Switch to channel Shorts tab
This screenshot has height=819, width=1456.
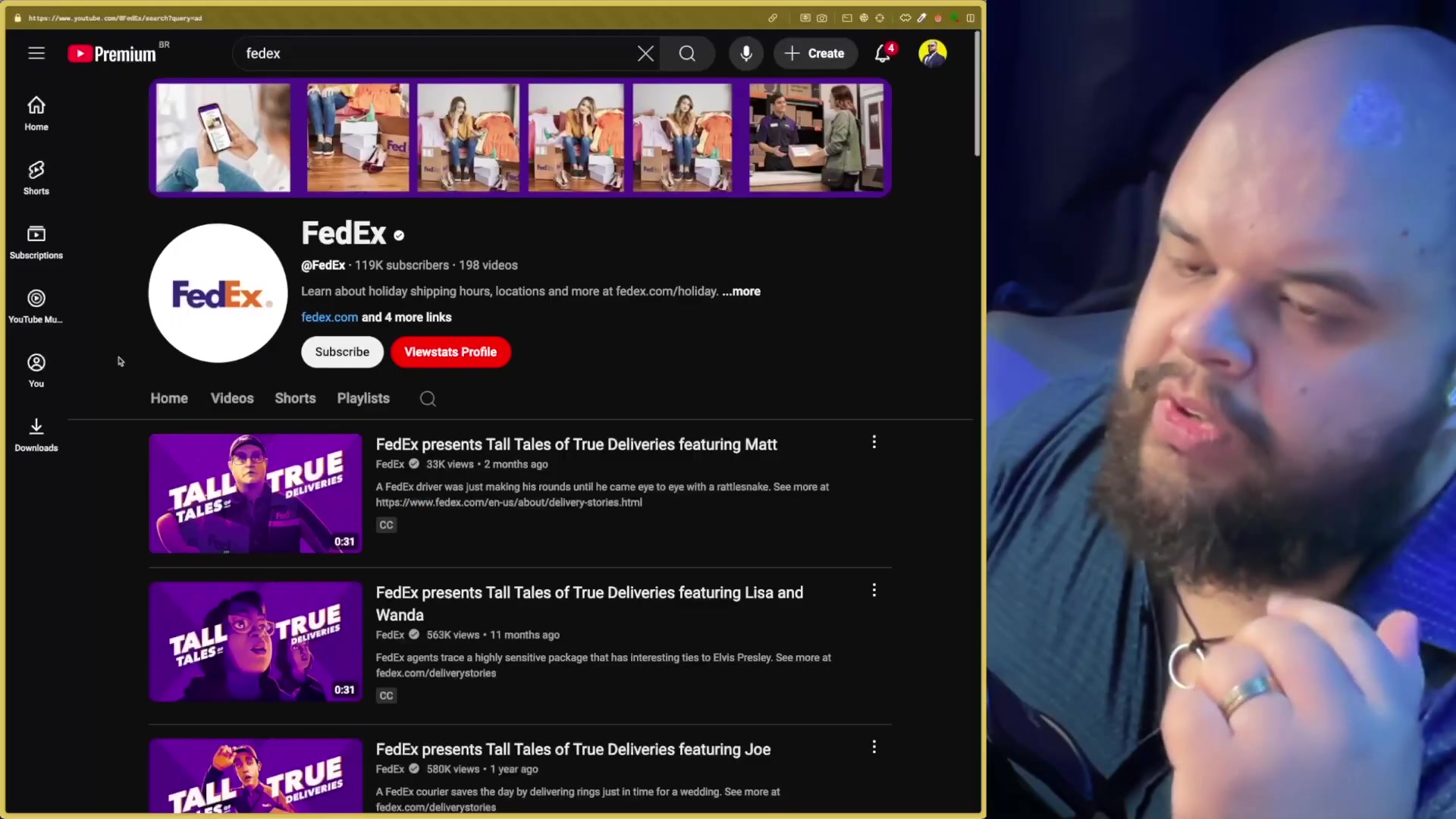pyautogui.click(x=295, y=398)
